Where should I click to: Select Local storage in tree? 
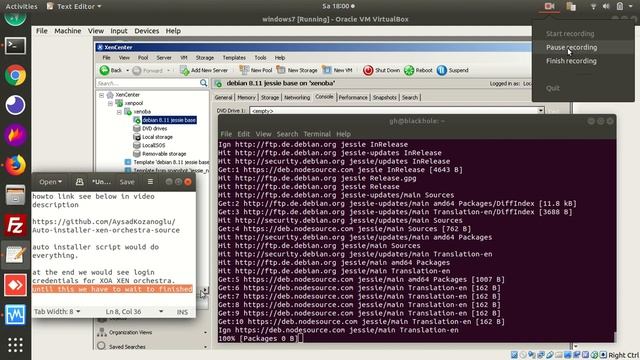tap(157, 137)
